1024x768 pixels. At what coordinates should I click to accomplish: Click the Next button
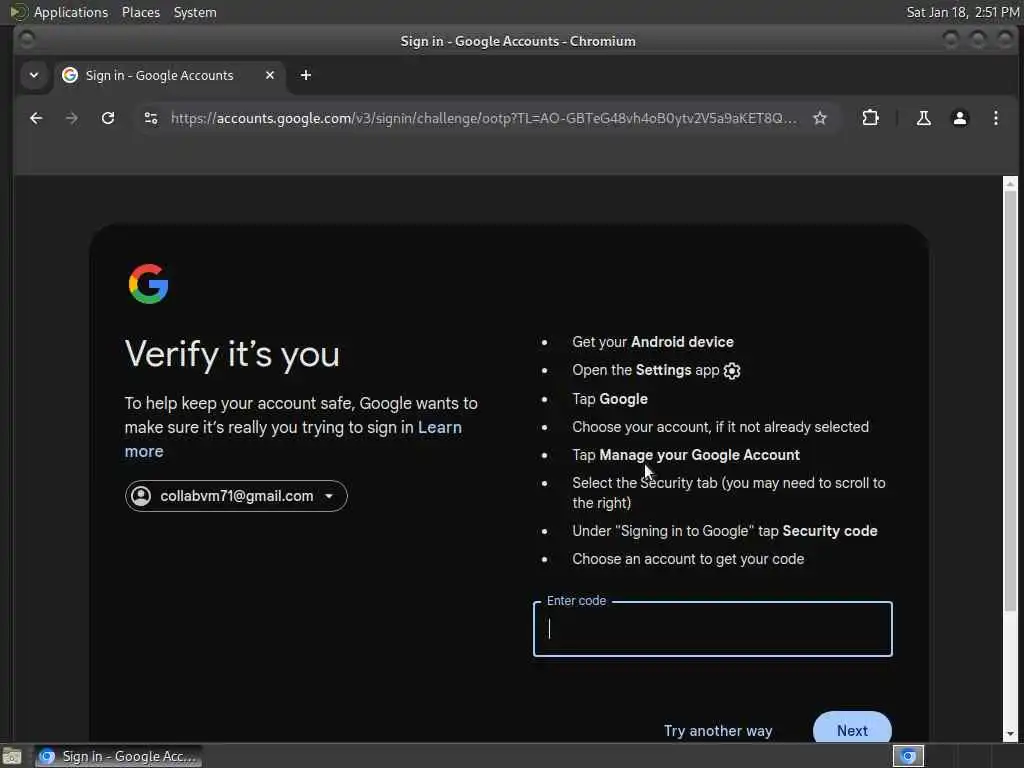pyautogui.click(x=852, y=729)
